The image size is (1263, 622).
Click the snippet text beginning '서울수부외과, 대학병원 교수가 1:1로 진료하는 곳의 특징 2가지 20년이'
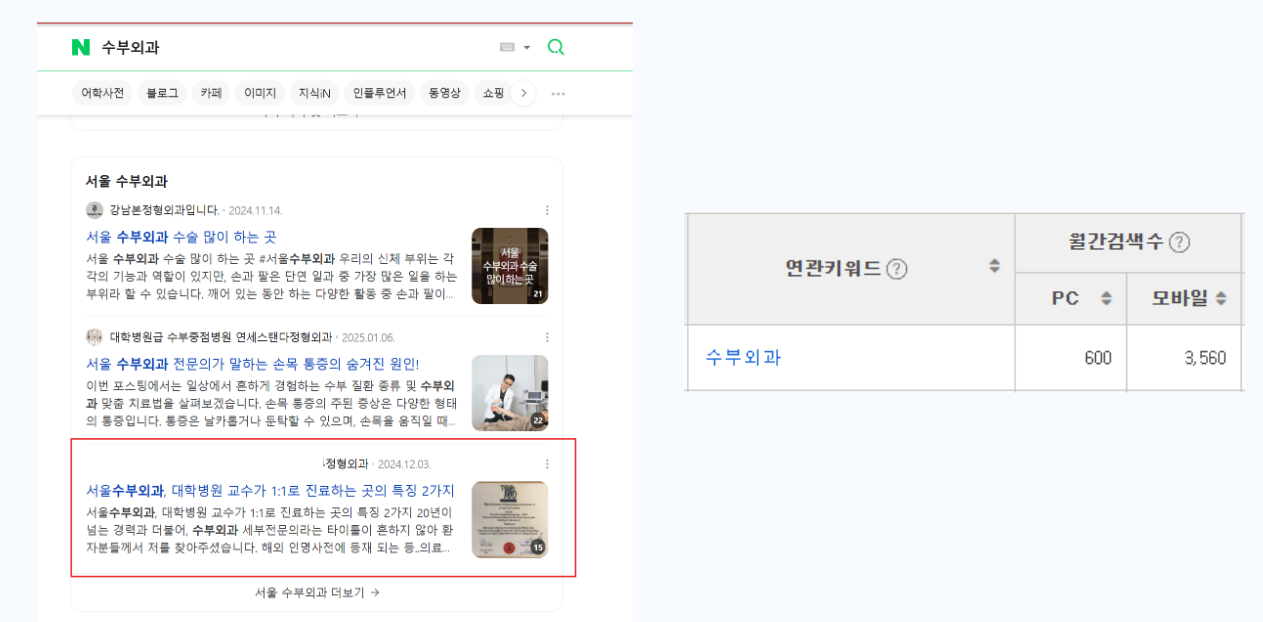[x=269, y=530]
